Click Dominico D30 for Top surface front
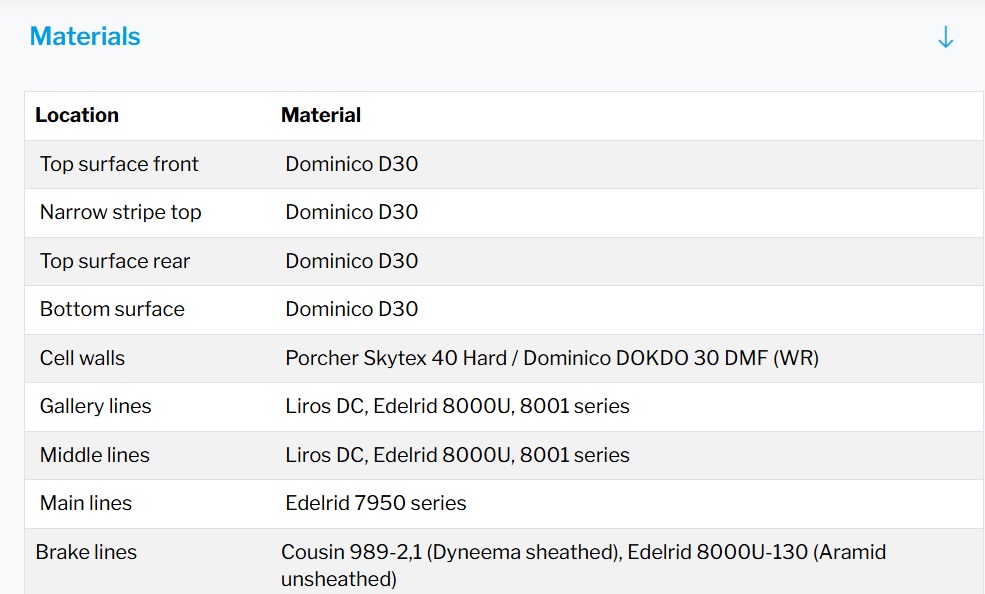The width and height of the screenshot is (985, 594). click(x=351, y=164)
